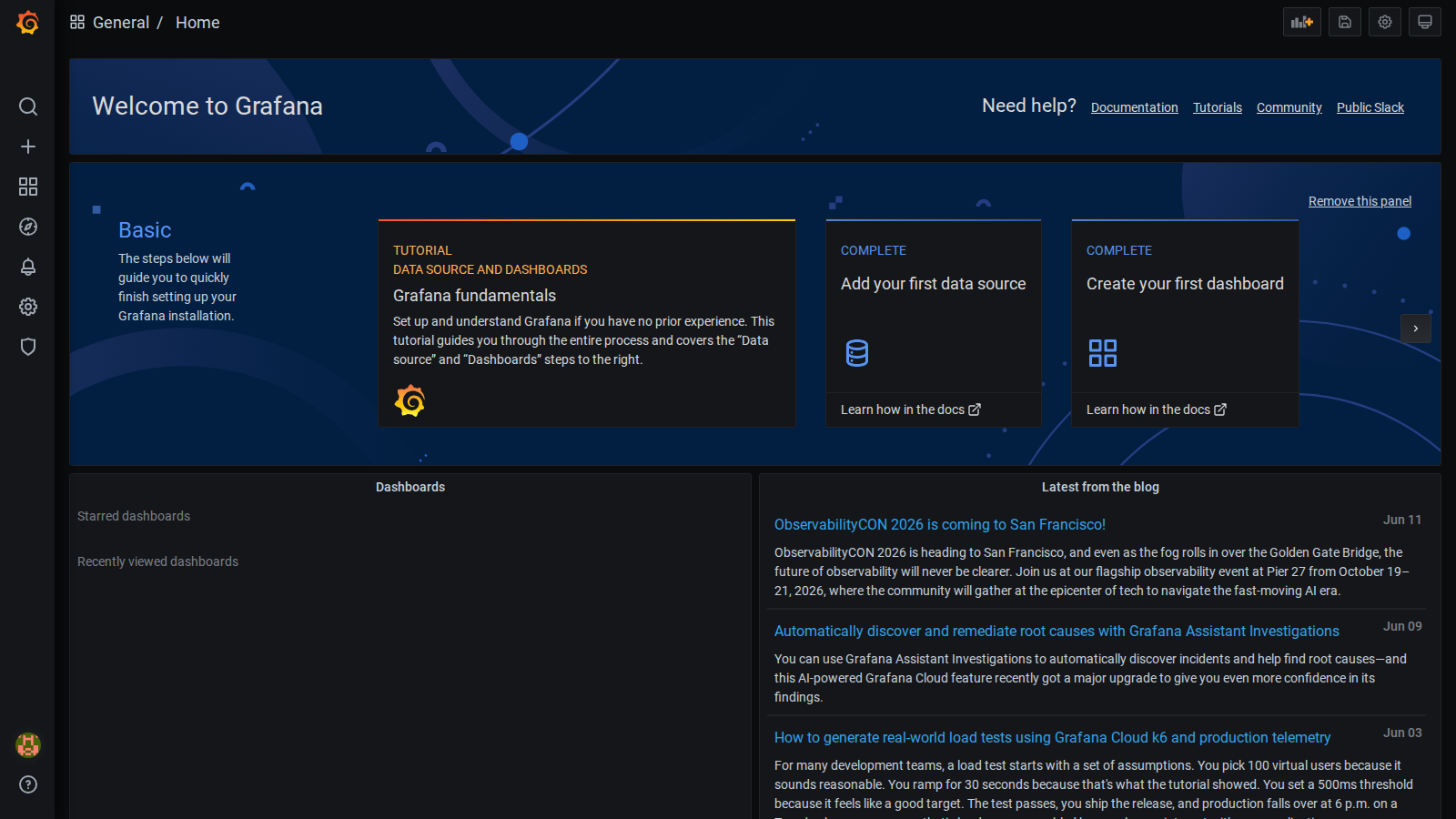Image resolution: width=1456 pixels, height=819 pixels.
Task: Click the dashboard squares icon on dashboard card
Action: tap(1103, 352)
